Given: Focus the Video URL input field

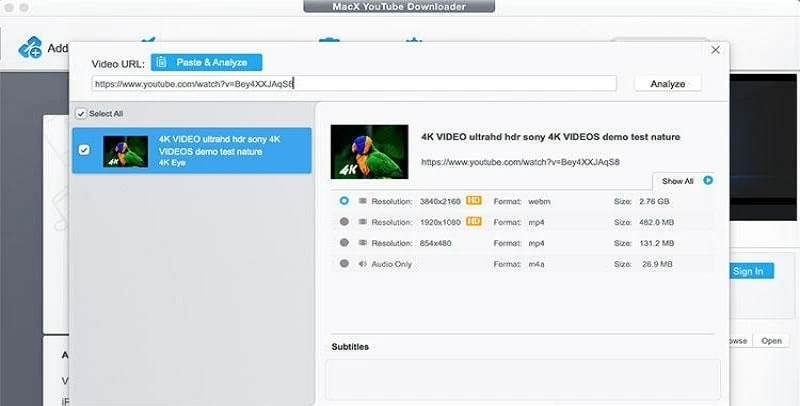Looking at the screenshot, I should click(354, 84).
